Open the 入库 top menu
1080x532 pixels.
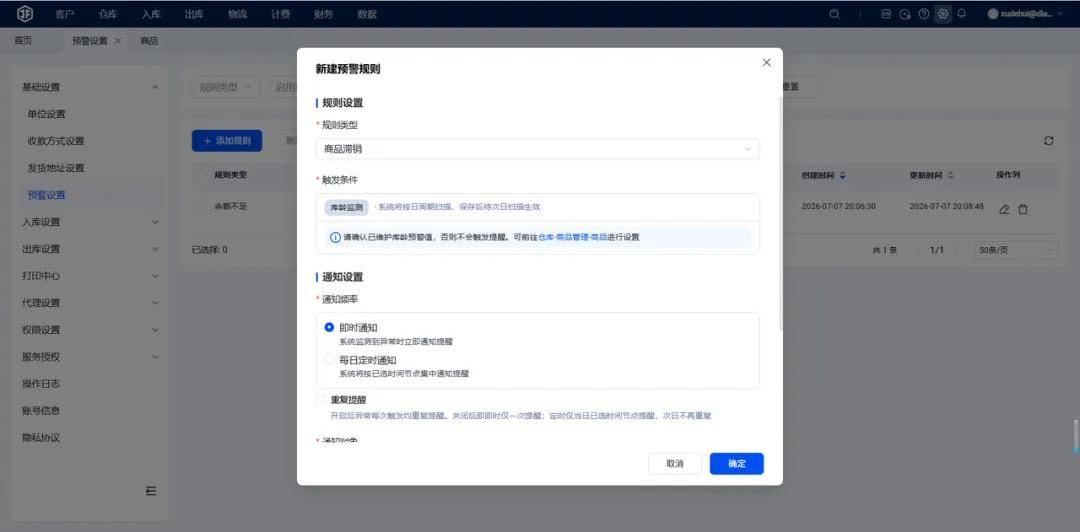point(151,14)
